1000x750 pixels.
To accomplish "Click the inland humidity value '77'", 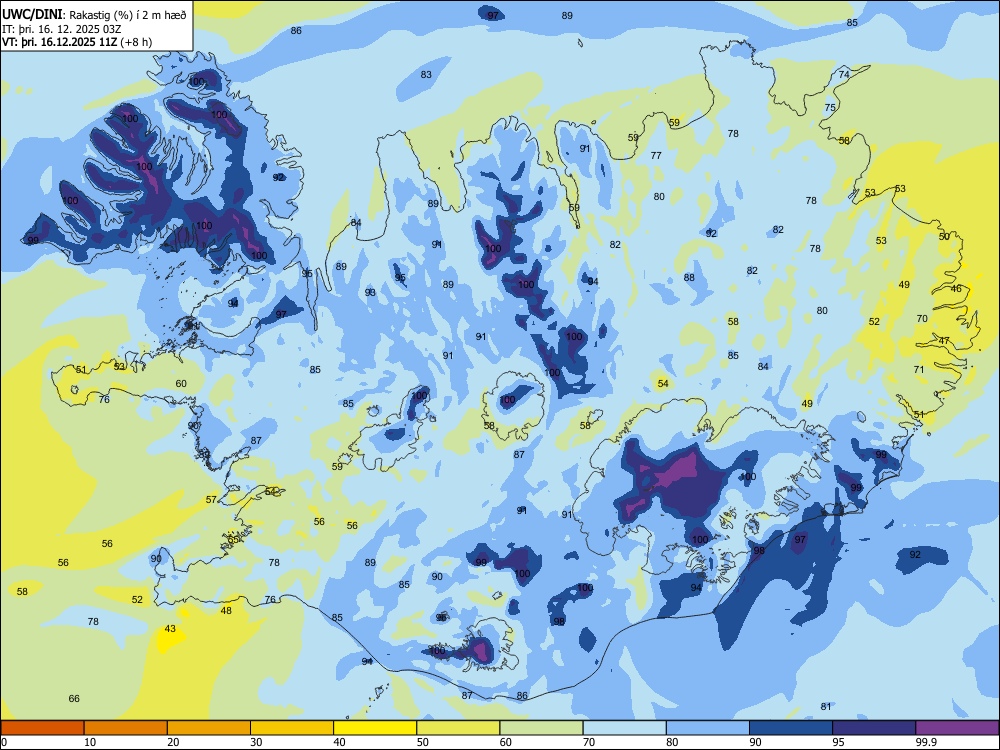I will (656, 156).
